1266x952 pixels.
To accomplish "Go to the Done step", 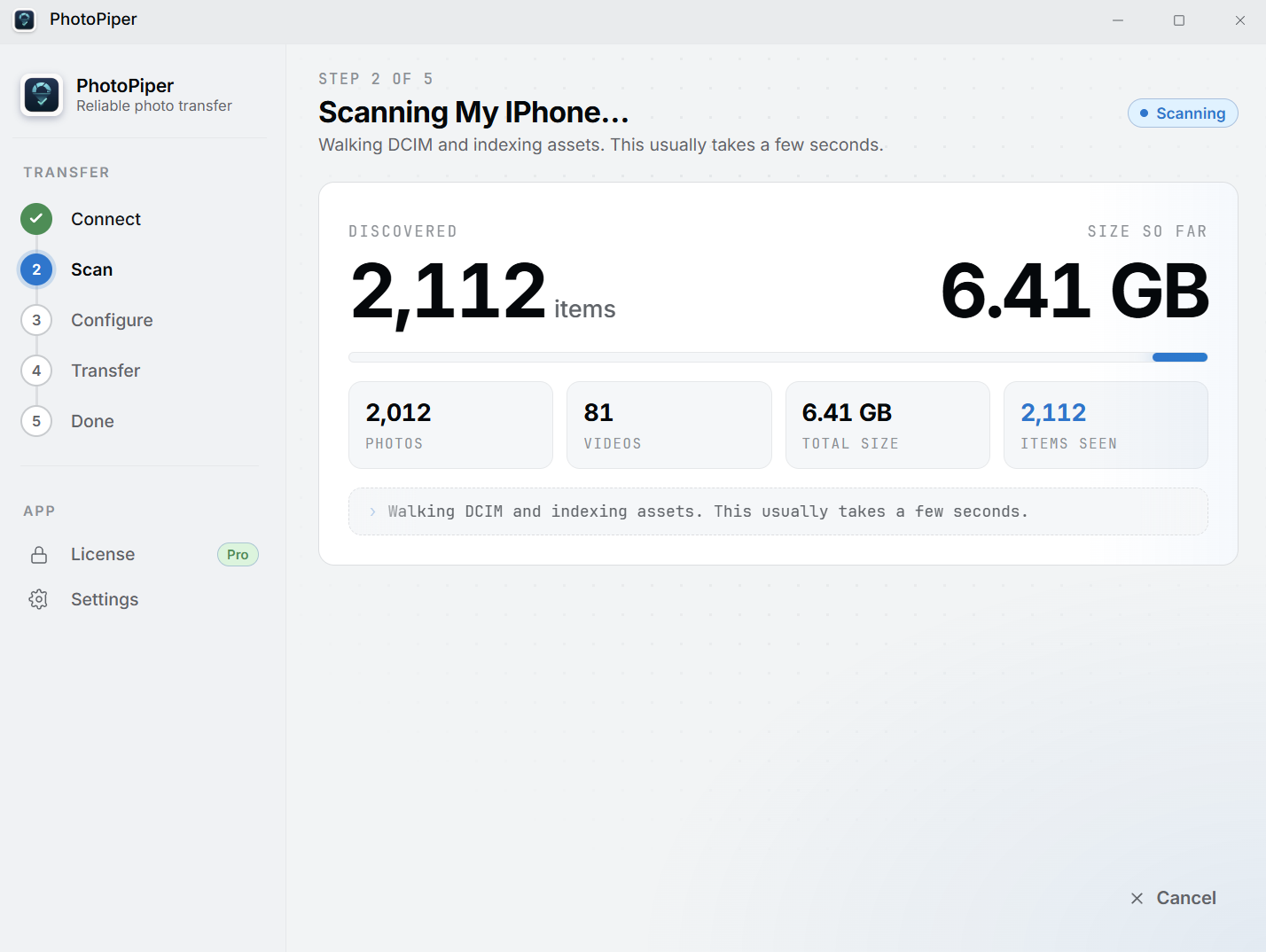I will click(92, 421).
